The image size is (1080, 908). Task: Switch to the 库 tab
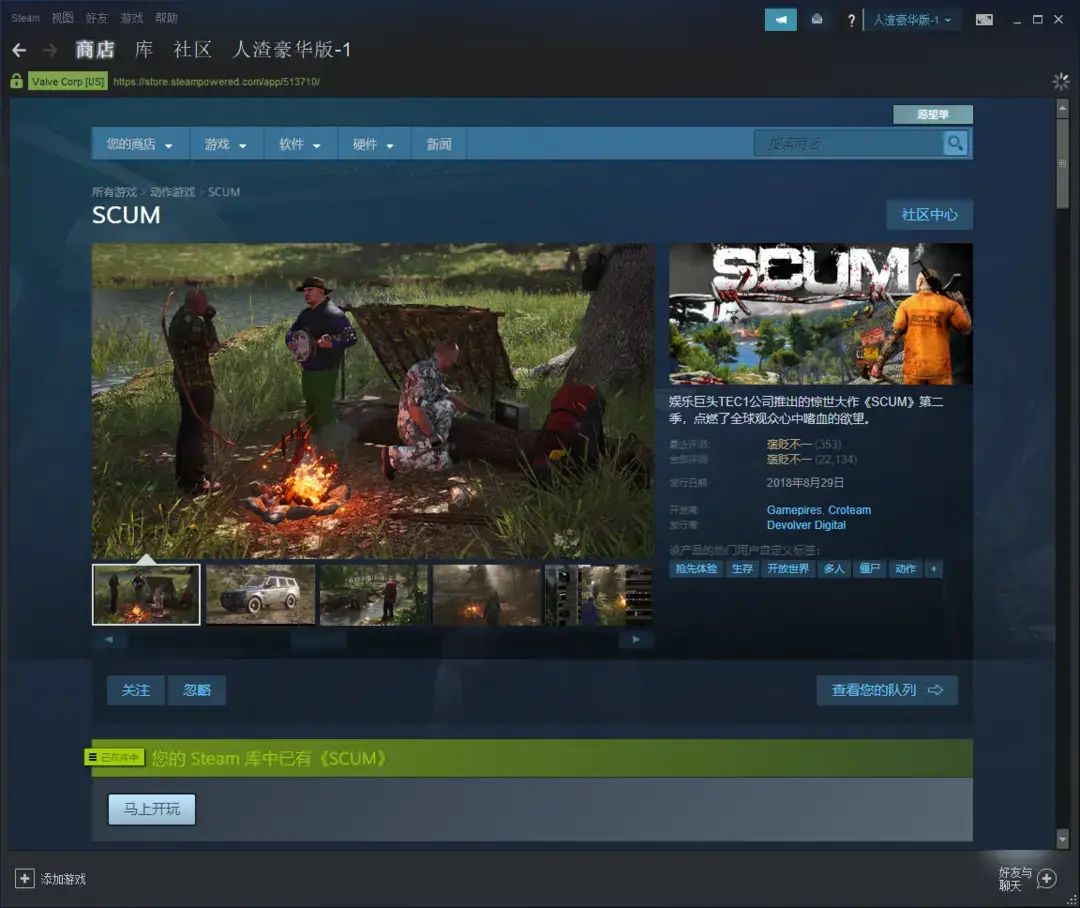click(x=144, y=50)
